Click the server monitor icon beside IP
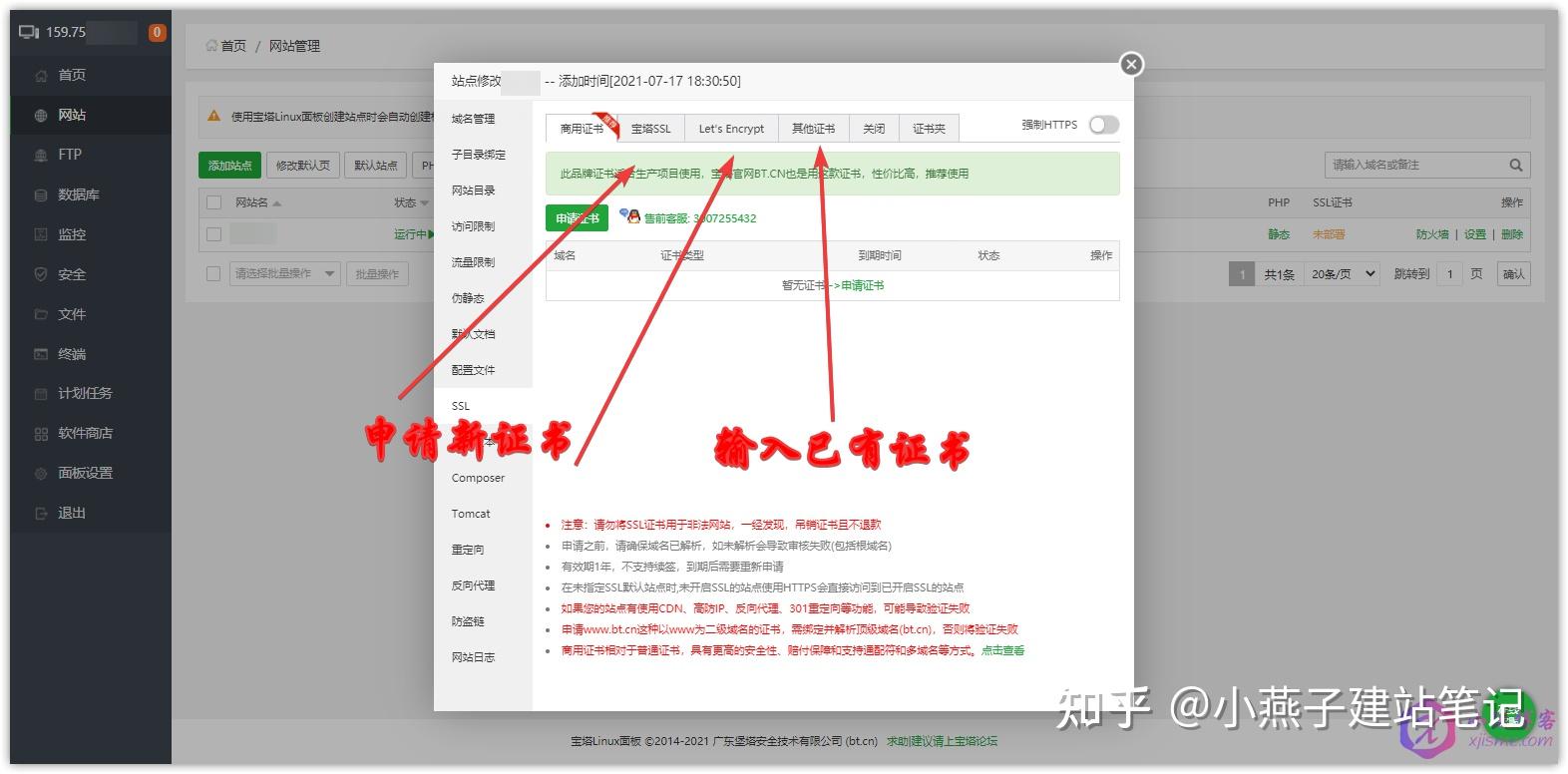1568x774 pixels. pyautogui.click(x=29, y=32)
